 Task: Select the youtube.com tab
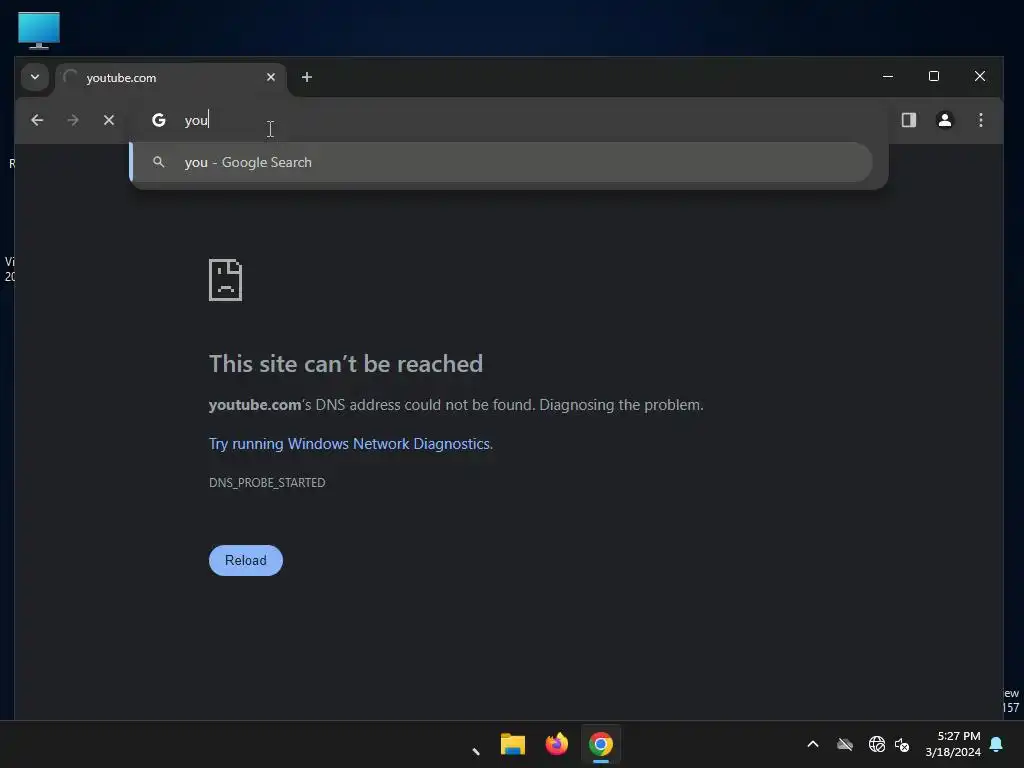pyautogui.click(x=171, y=78)
